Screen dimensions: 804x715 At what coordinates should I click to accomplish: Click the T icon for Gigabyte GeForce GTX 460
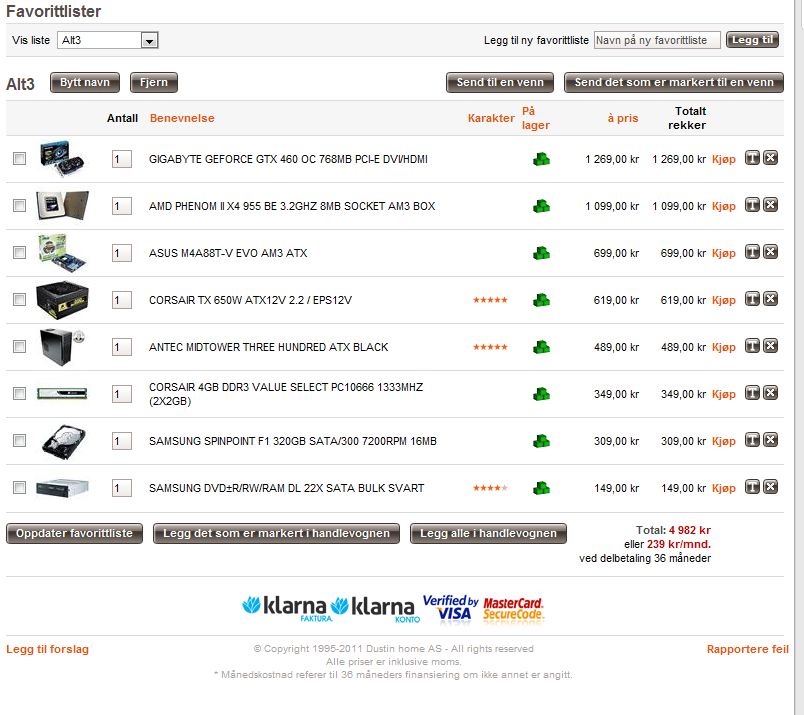752,158
